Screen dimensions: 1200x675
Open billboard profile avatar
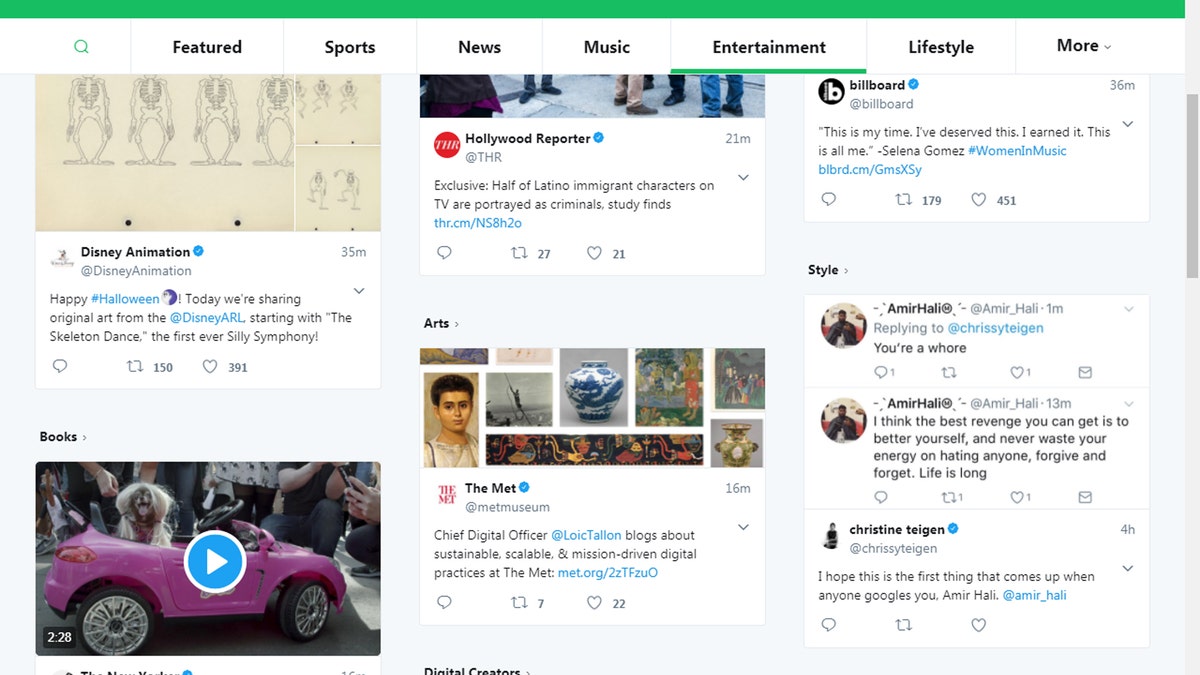tap(831, 92)
